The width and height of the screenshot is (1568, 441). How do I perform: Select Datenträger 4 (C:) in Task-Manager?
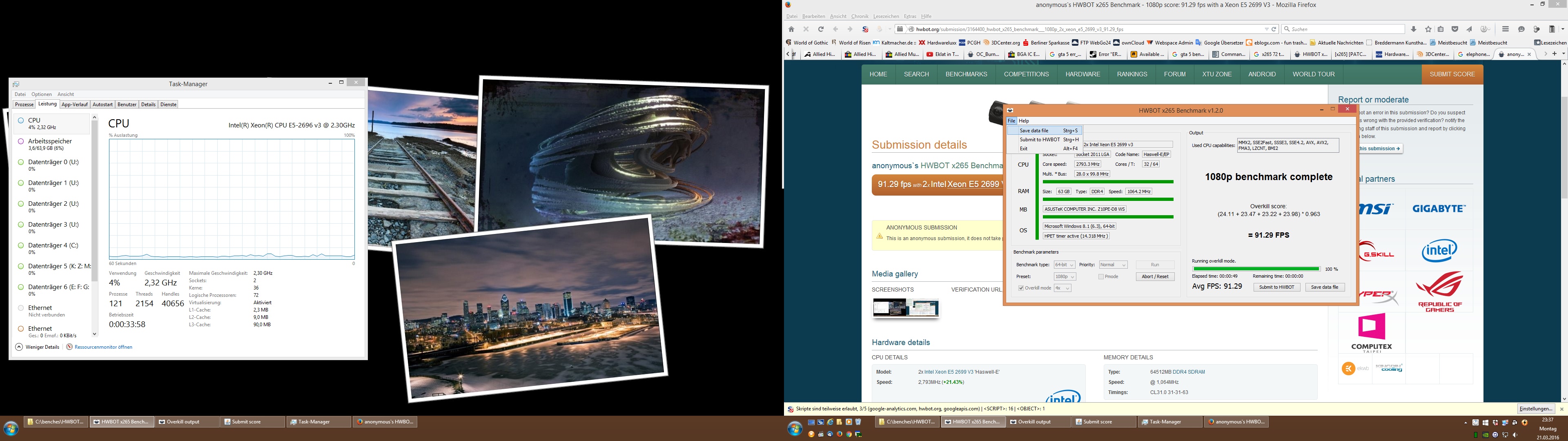51,249
